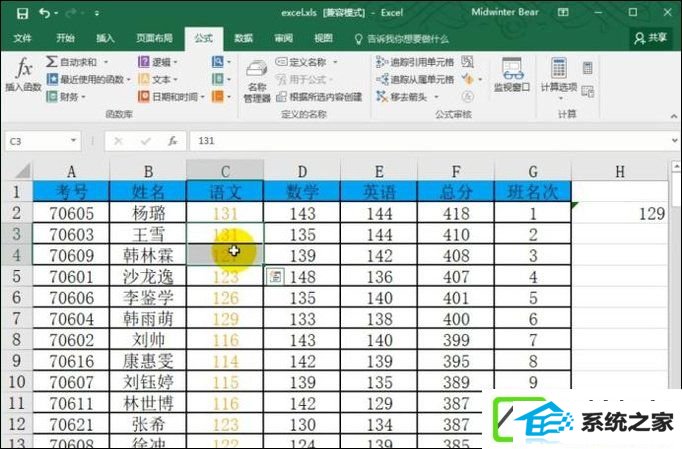Viewport: 682px width, 449px height.
Task: Click the Save icon in title bar
Action: coord(22,13)
